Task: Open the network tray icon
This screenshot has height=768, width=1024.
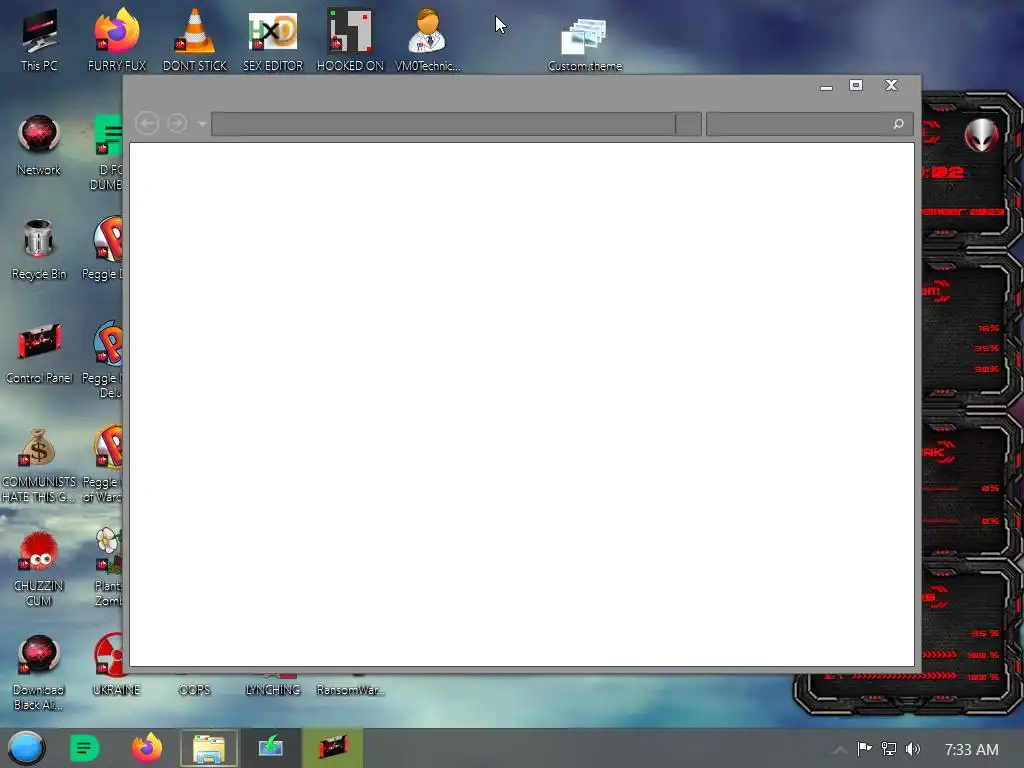Action: tap(889, 749)
